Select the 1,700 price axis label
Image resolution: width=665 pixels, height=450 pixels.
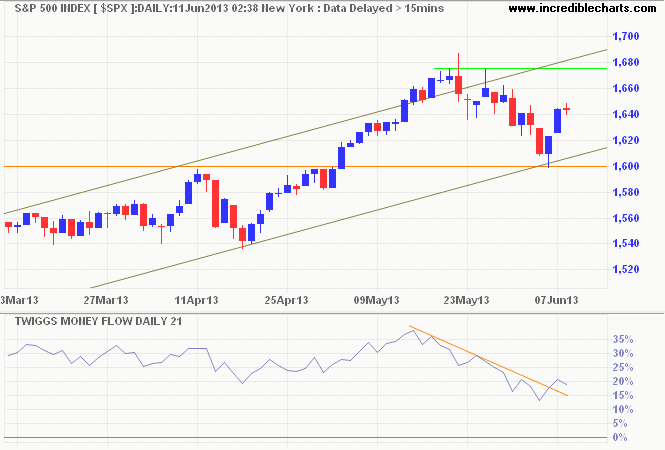pos(626,36)
